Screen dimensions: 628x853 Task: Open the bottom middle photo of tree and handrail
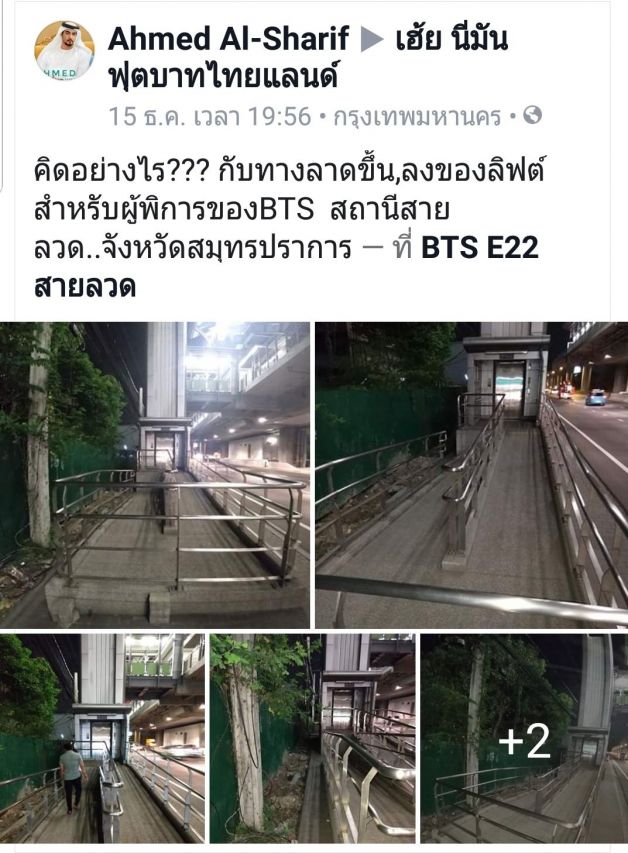312,738
